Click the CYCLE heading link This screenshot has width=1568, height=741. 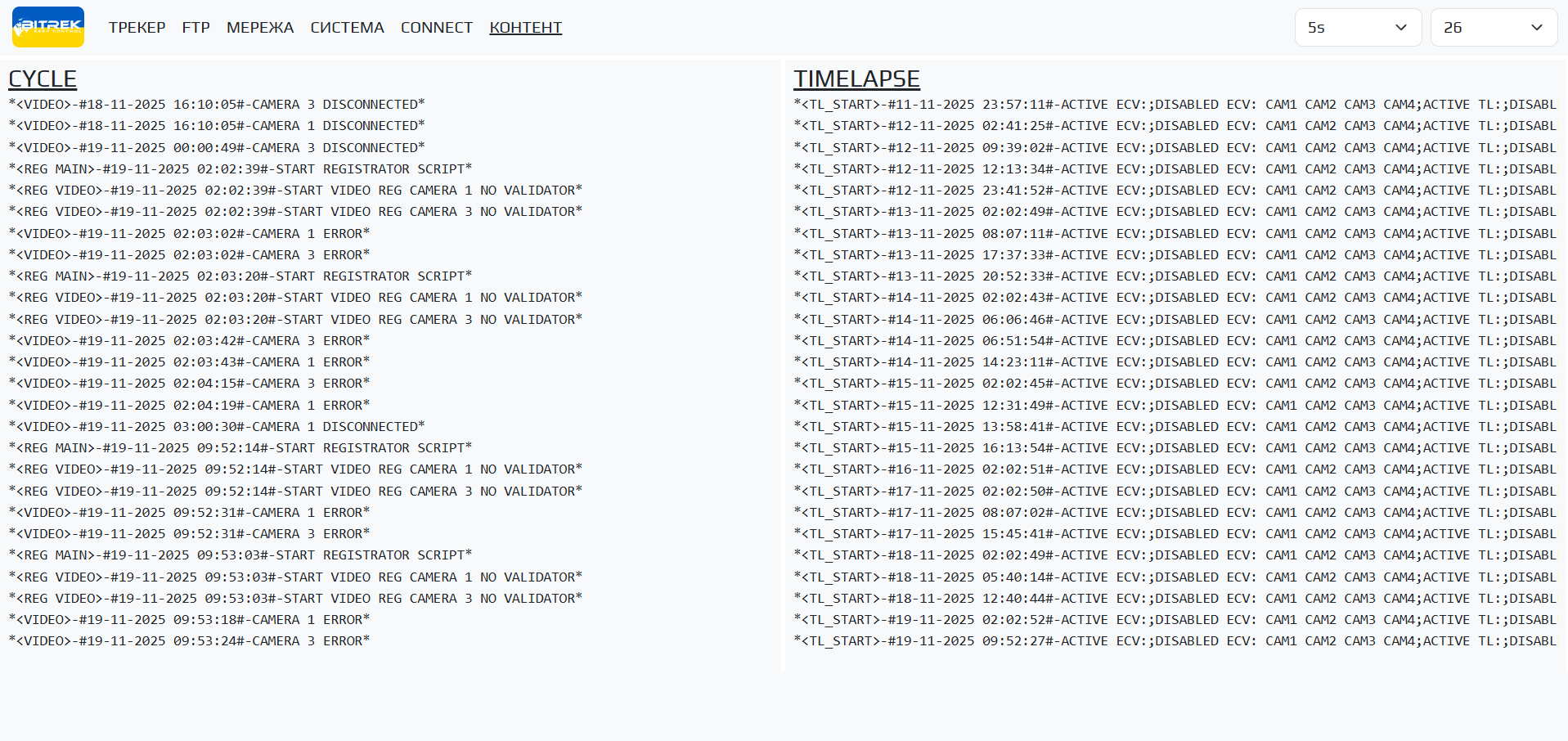(x=43, y=79)
